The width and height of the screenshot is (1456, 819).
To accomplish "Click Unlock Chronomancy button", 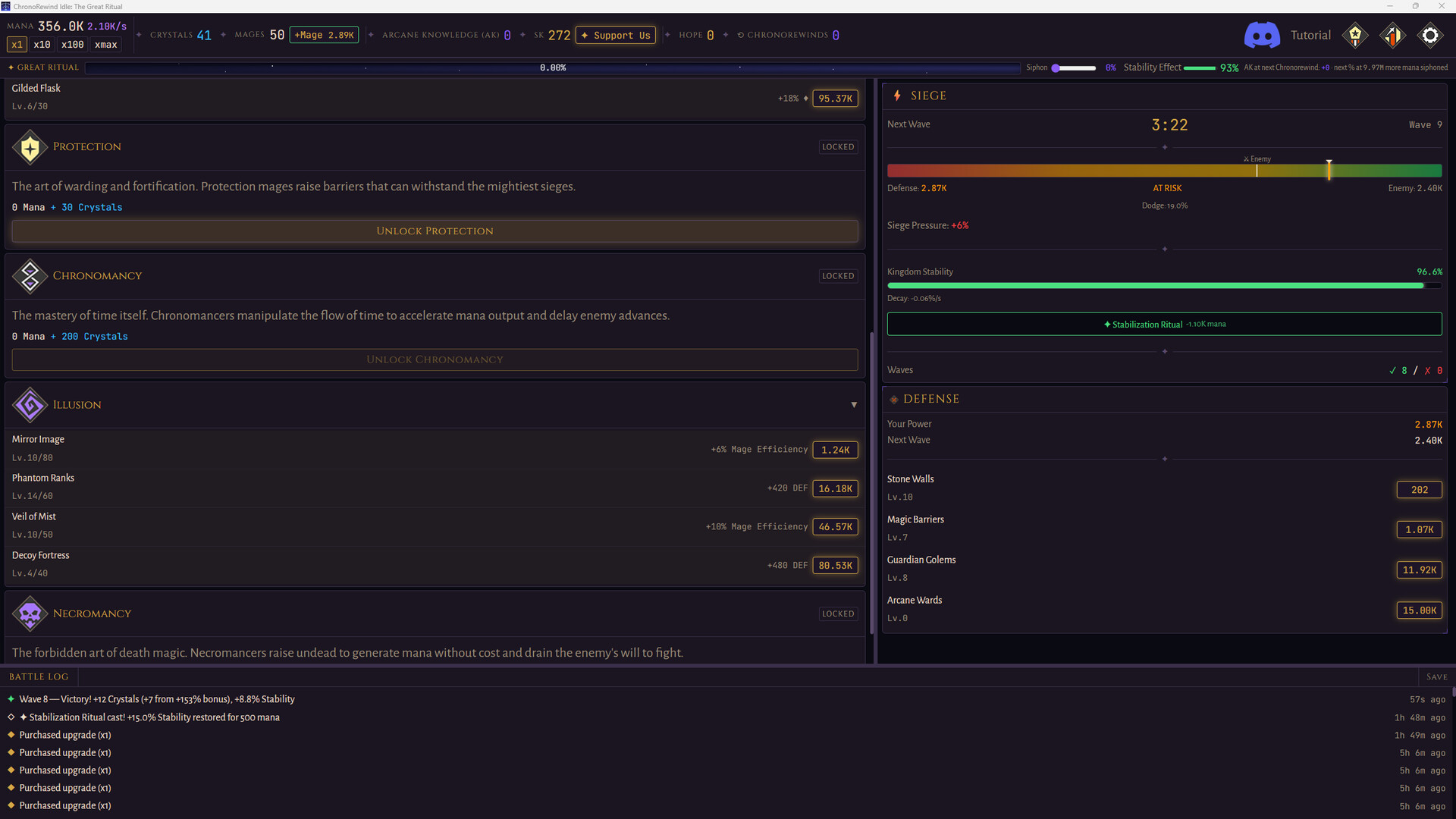I will tap(435, 360).
